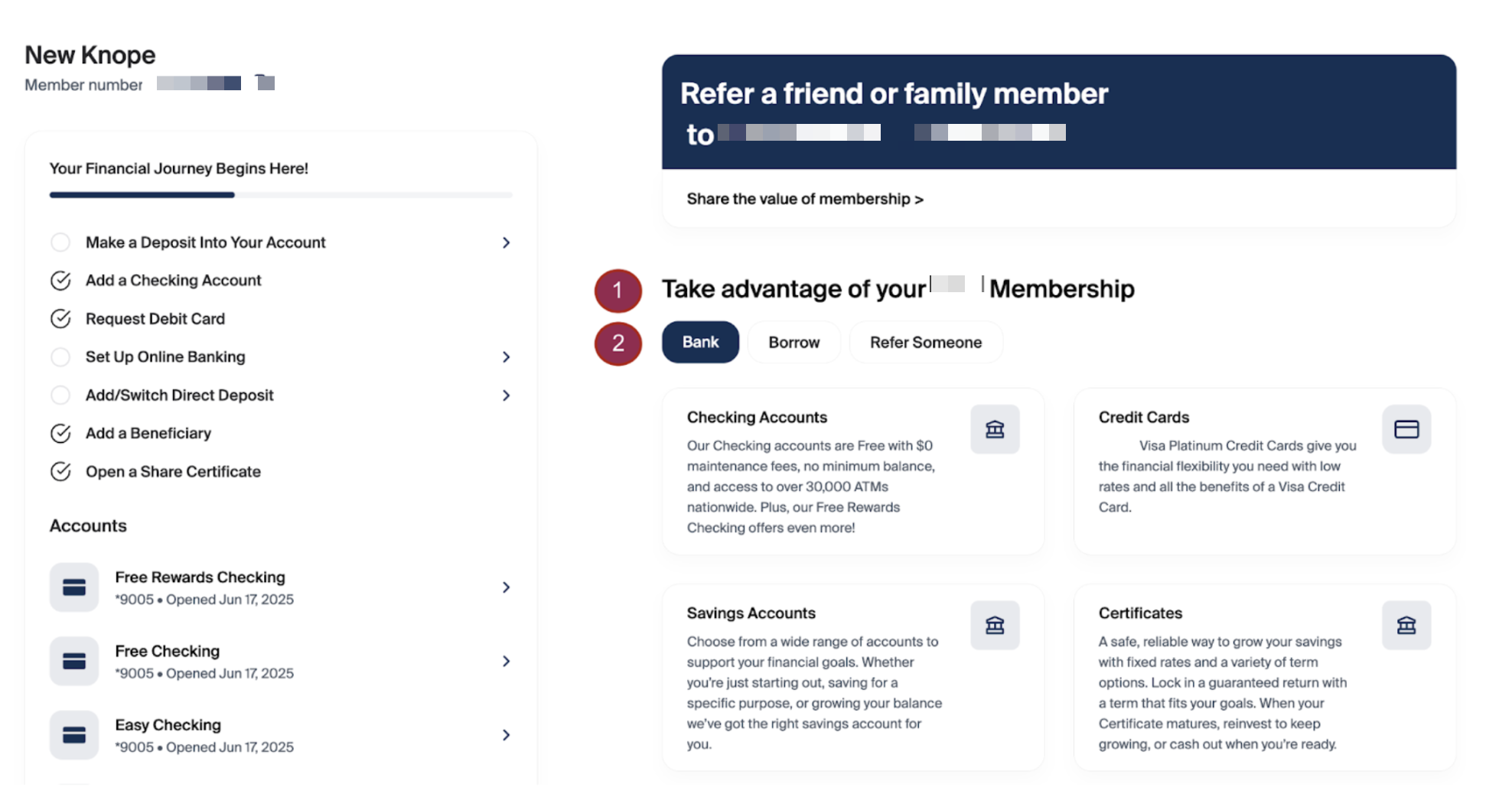Click the financial journey progress bar
The height and width of the screenshot is (797, 1512).
pyautogui.click(x=281, y=195)
